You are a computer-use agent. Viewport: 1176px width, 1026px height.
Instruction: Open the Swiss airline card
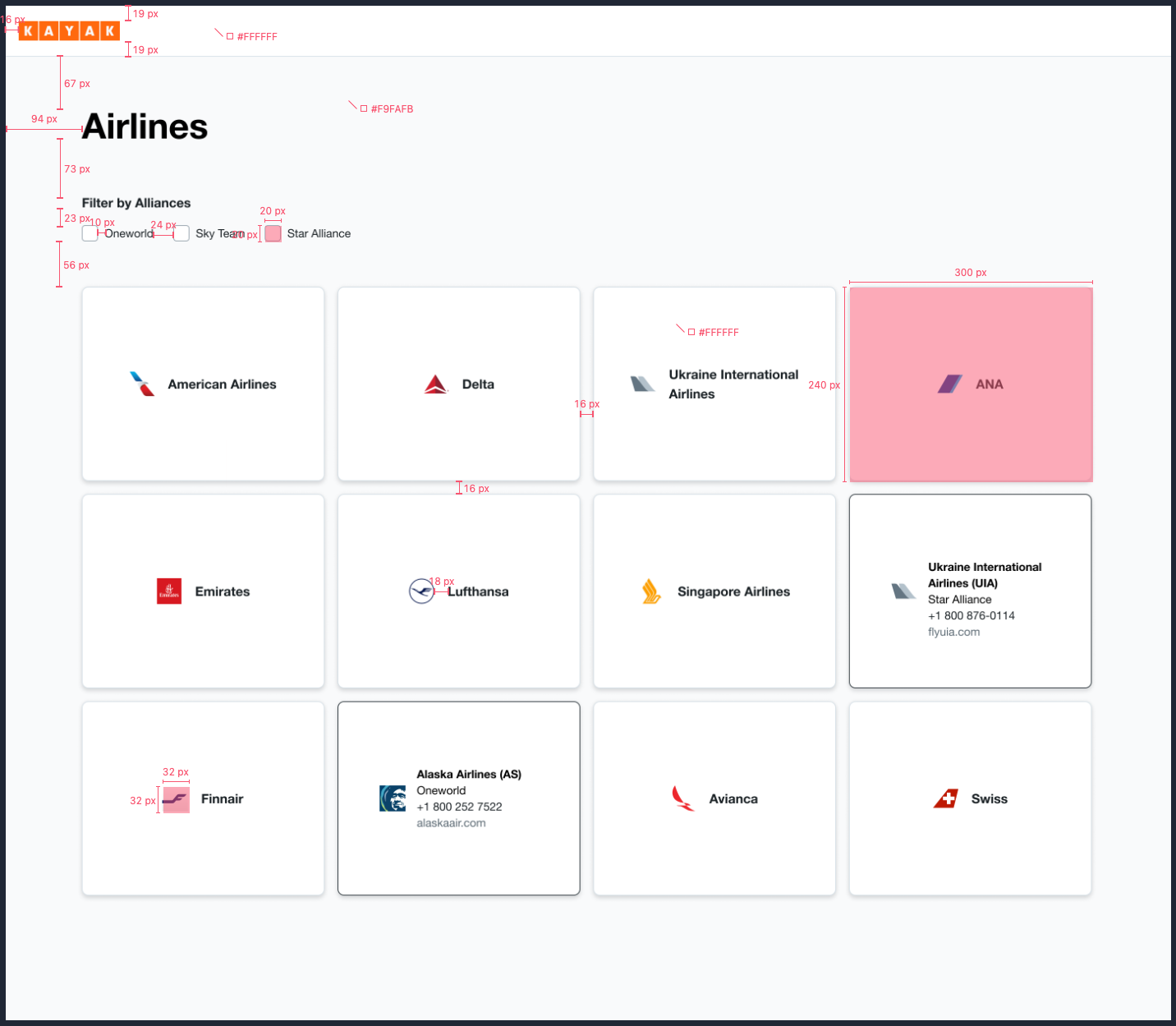(971, 798)
